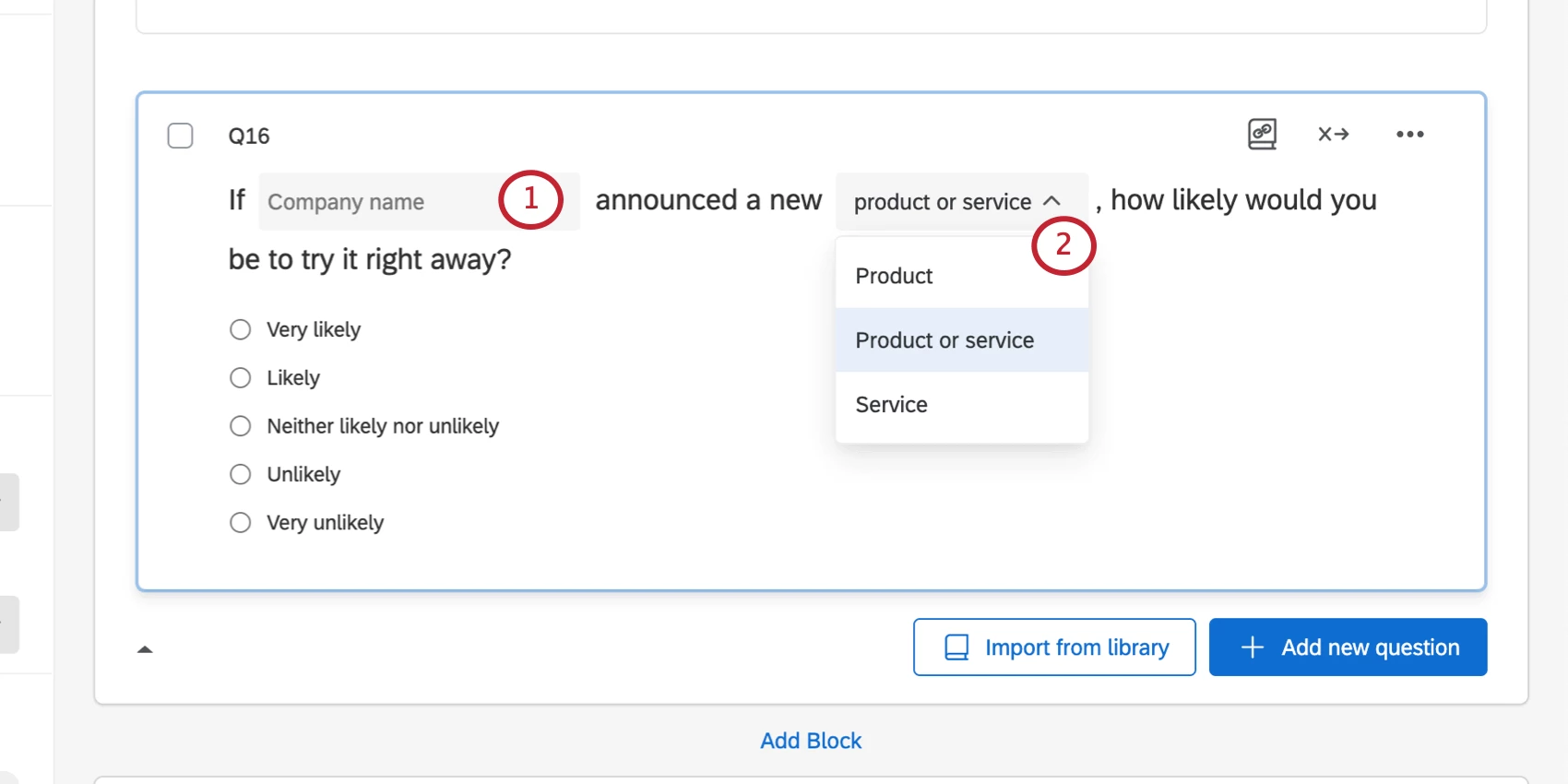Select the "Very unlikely" radio option
Viewport: 1568px width, 784px height.
click(x=241, y=523)
